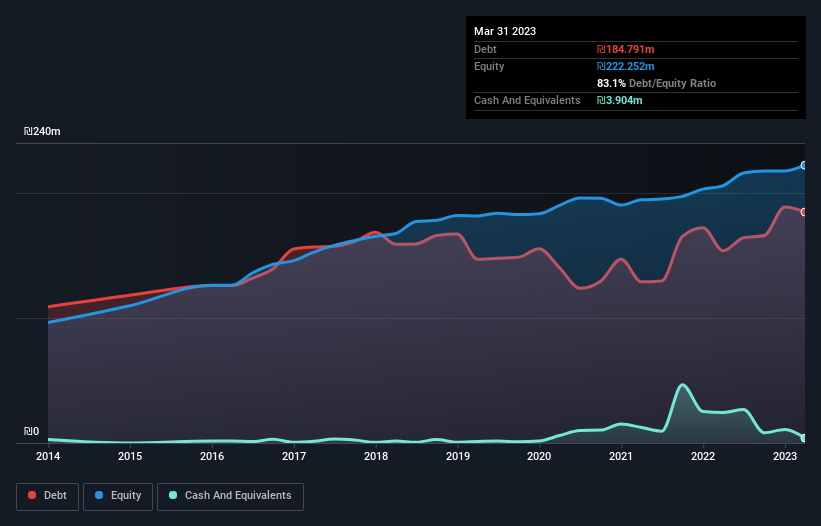Click the 2014 x-axis label
821x526 pixels.
[48, 456]
